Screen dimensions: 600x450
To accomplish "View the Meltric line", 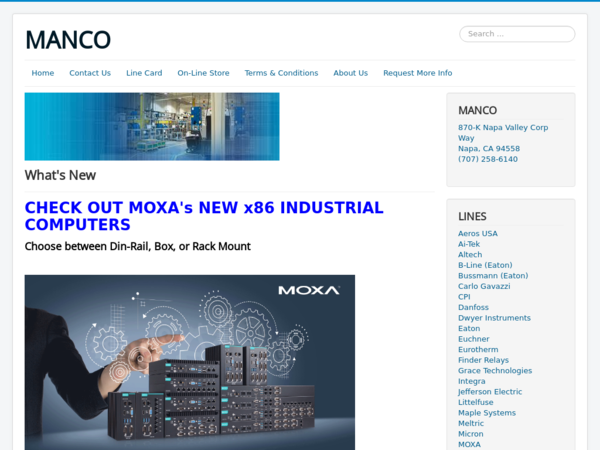I will click(x=471, y=423).
